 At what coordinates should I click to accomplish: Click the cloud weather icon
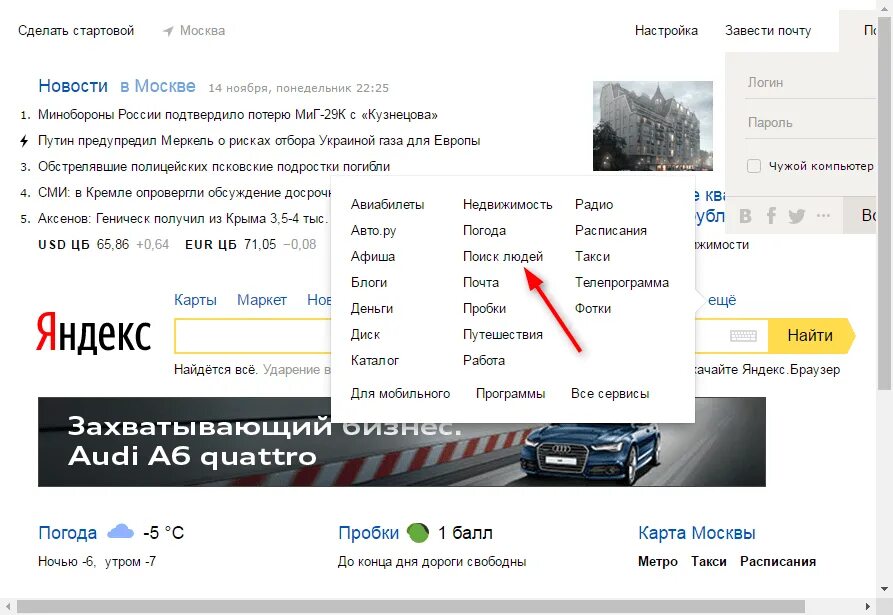tap(120, 531)
